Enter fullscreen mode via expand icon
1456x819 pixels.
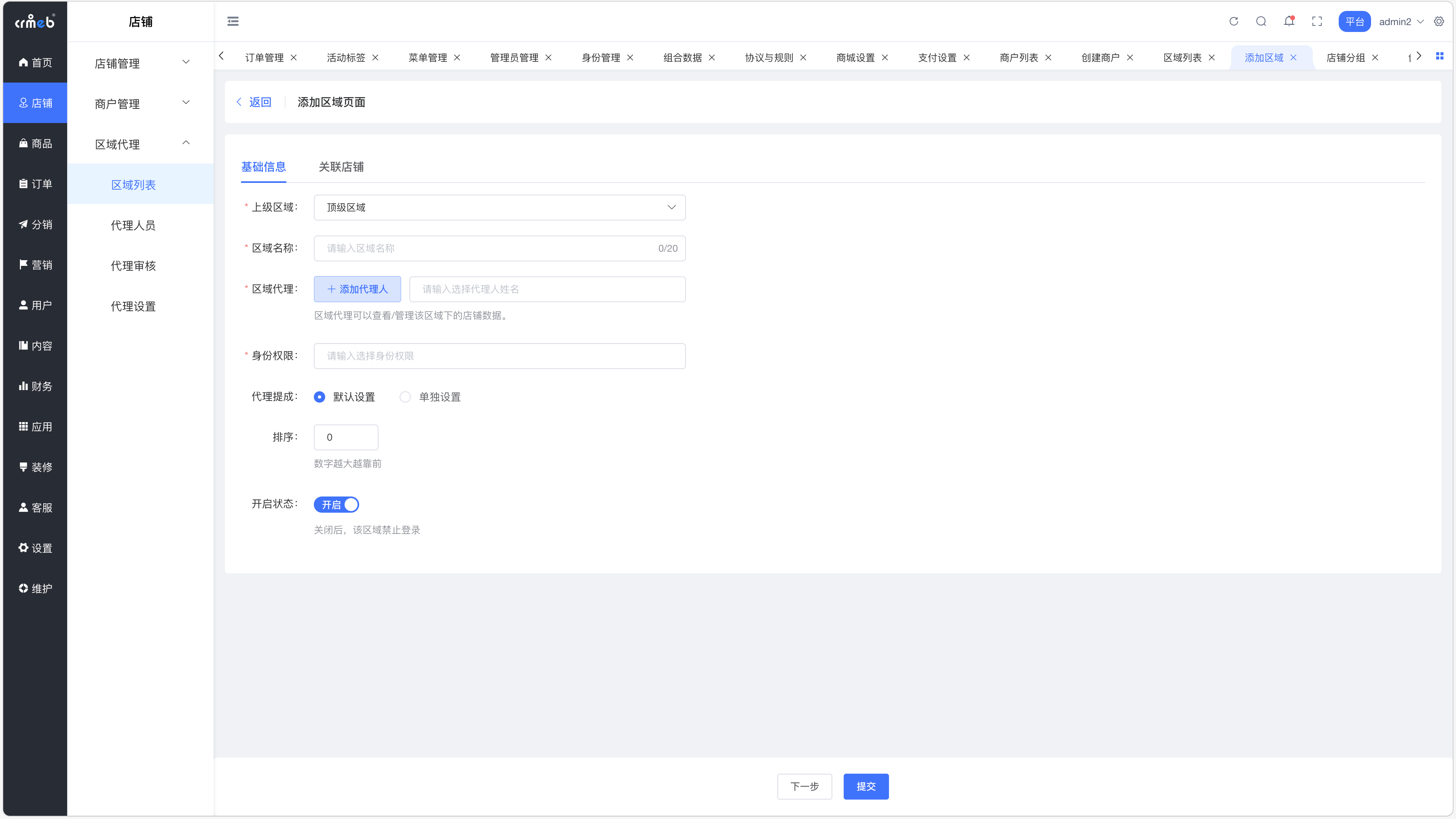click(1317, 21)
